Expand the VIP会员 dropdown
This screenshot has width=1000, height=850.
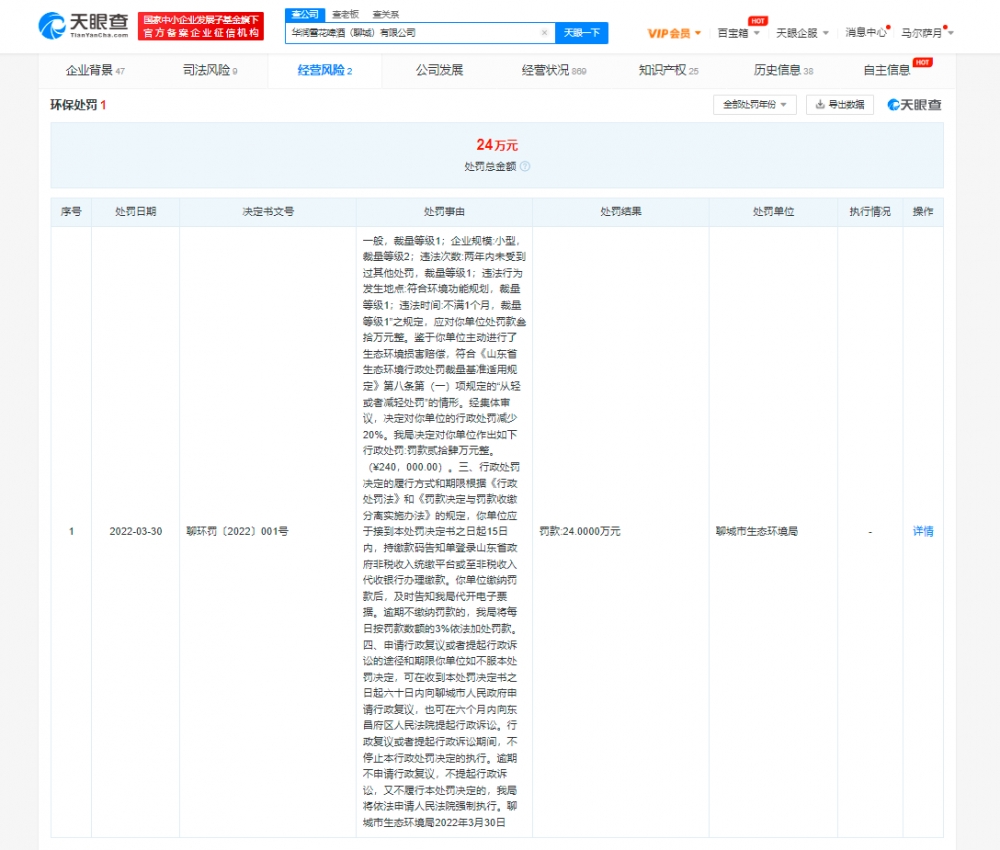pyautogui.click(x=674, y=33)
